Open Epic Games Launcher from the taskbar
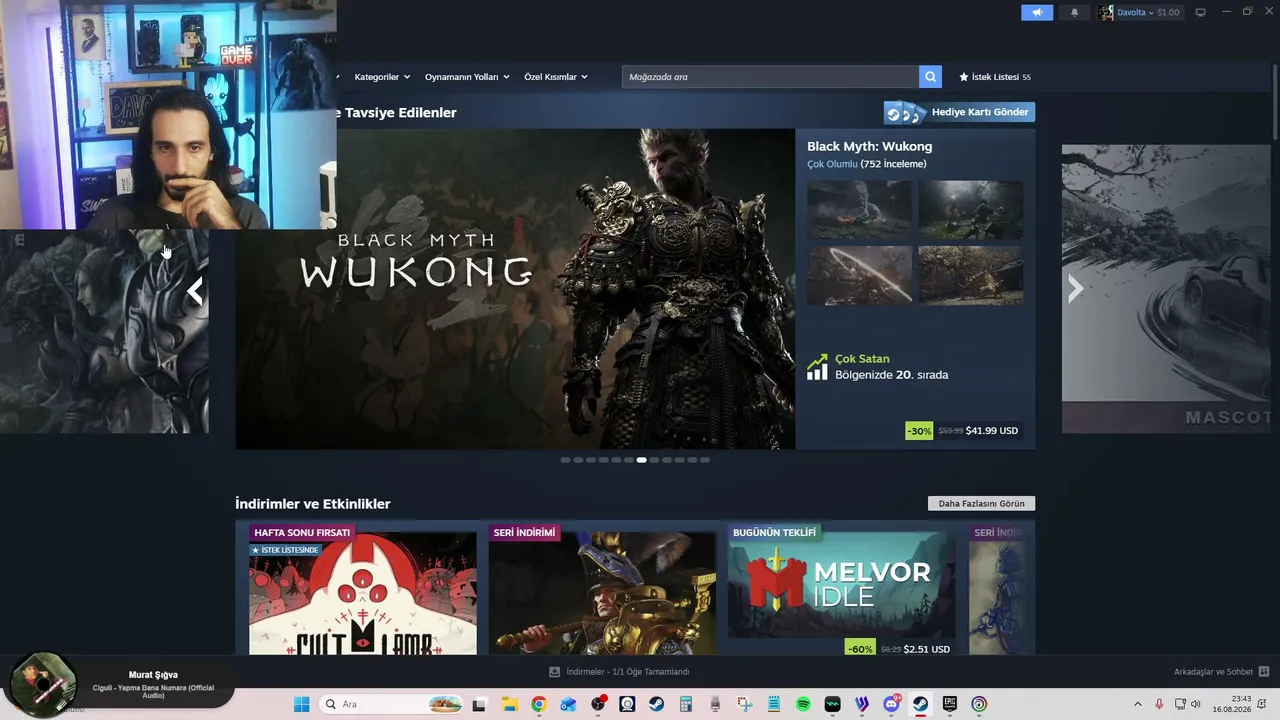 (950, 704)
